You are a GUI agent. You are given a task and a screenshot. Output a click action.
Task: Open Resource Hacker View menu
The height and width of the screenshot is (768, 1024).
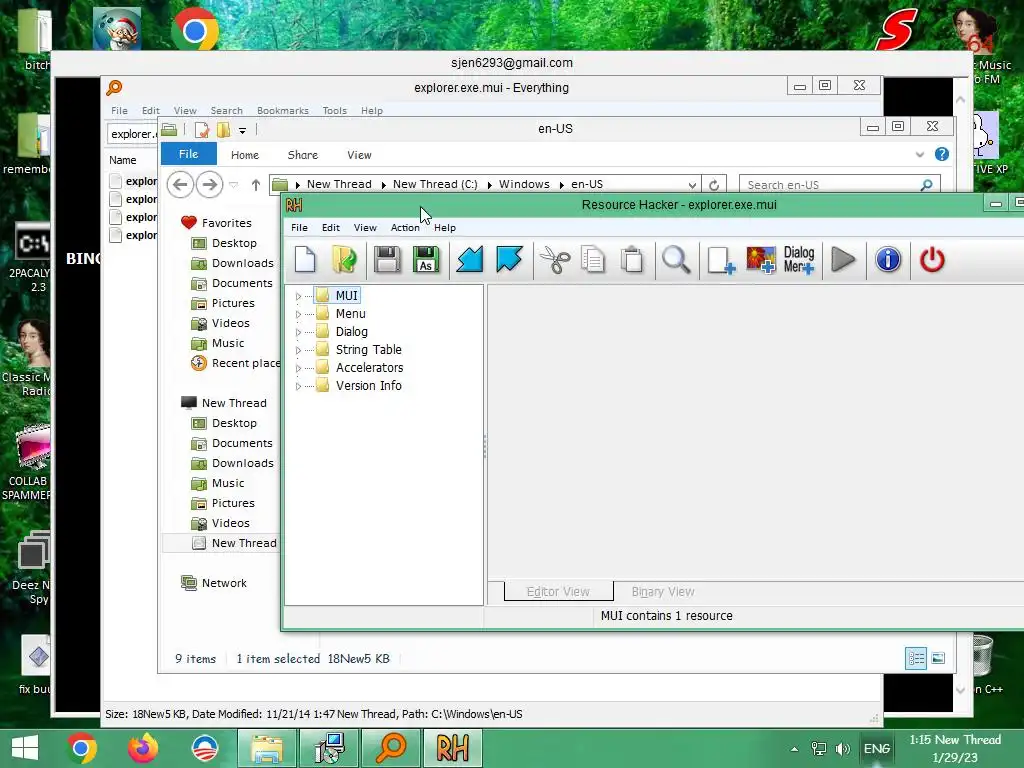point(365,227)
